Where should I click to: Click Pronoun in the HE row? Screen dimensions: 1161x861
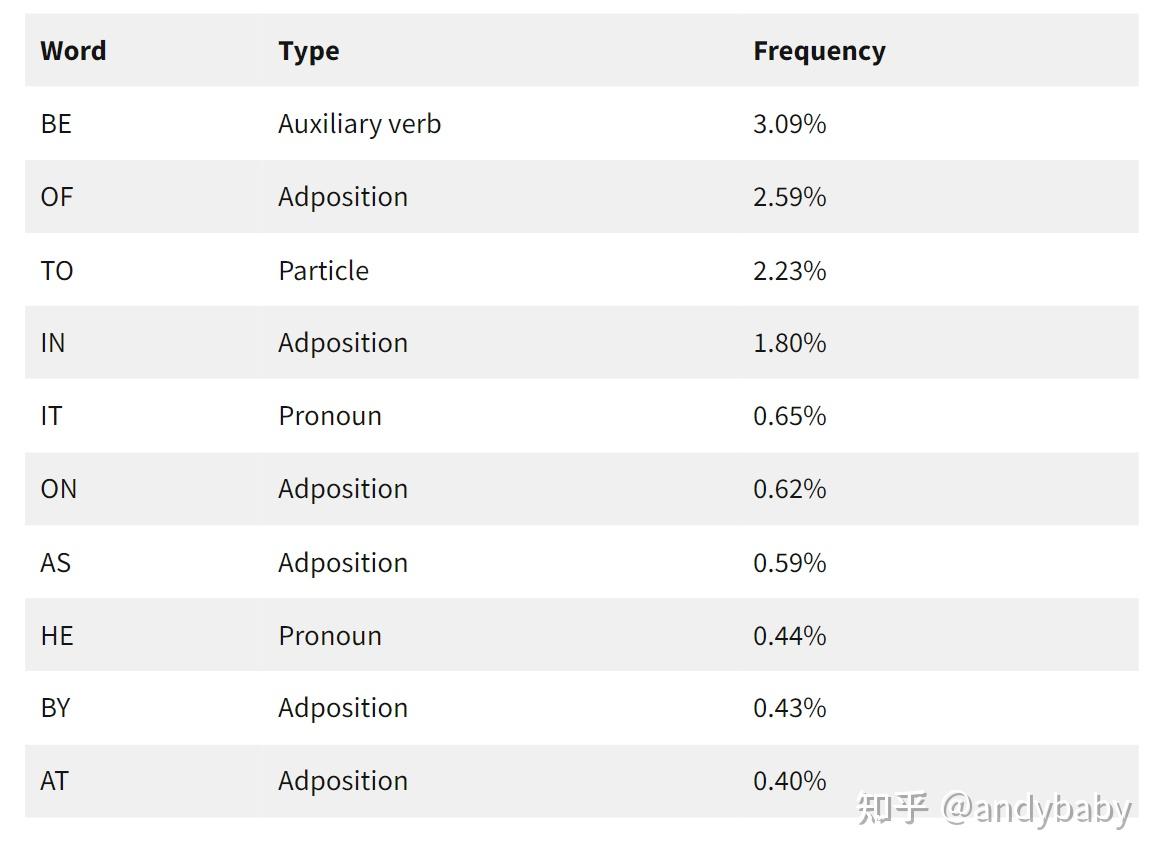(x=330, y=636)
